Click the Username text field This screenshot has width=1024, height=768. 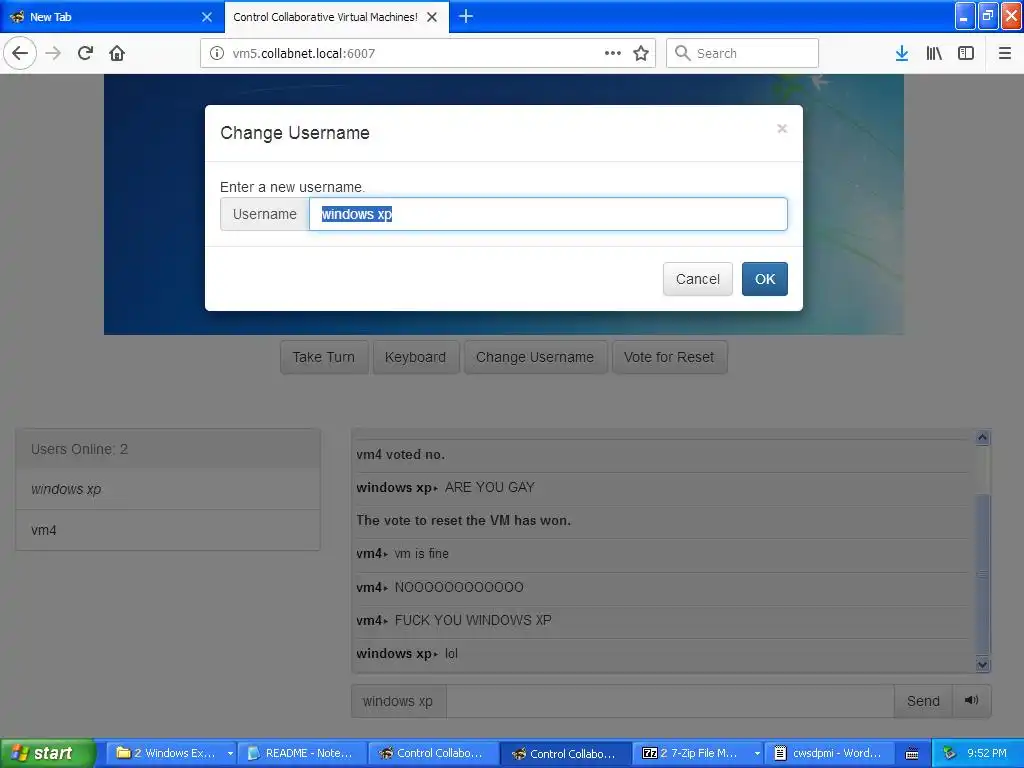pyautogui.click(x=548, y=214)
